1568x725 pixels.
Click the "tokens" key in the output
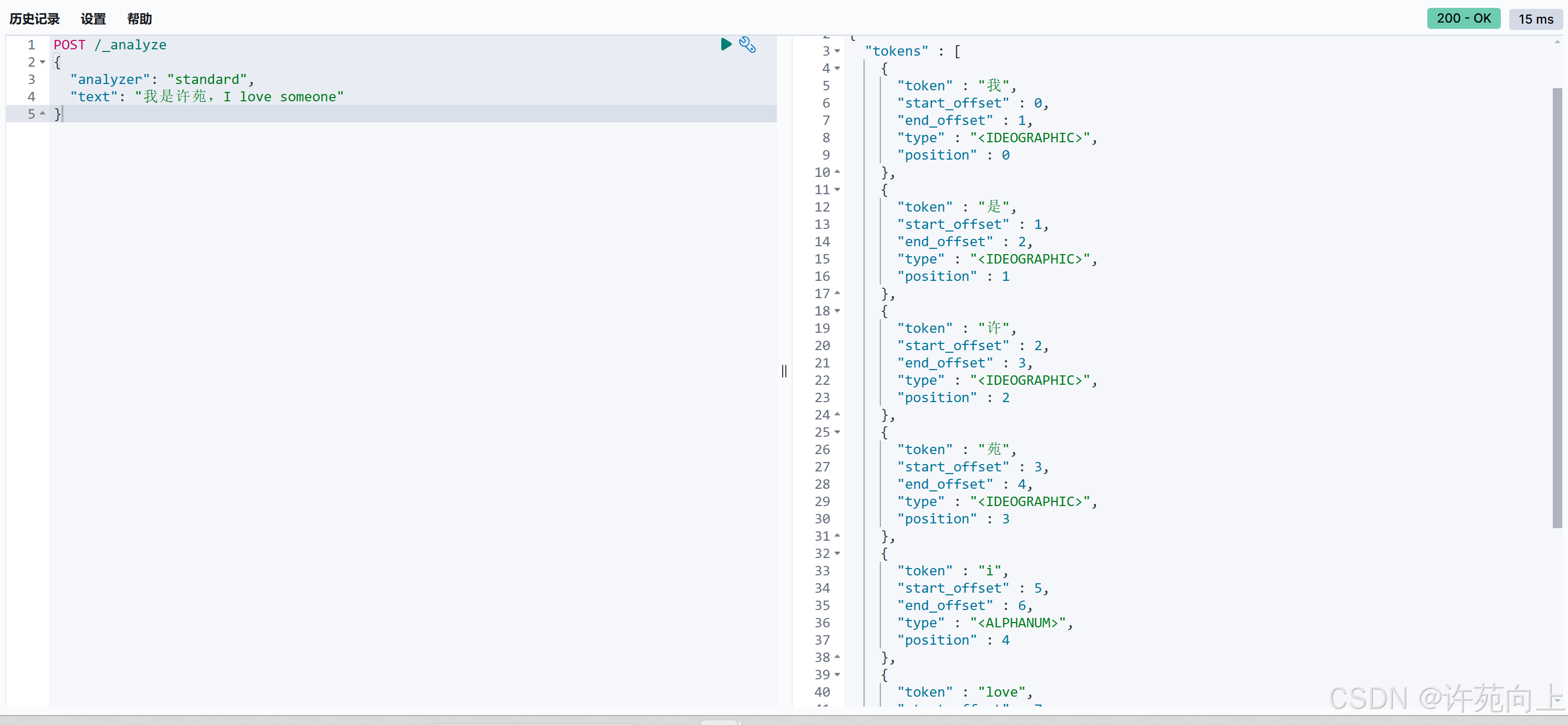pyautogui.click(x=897, y=51)
